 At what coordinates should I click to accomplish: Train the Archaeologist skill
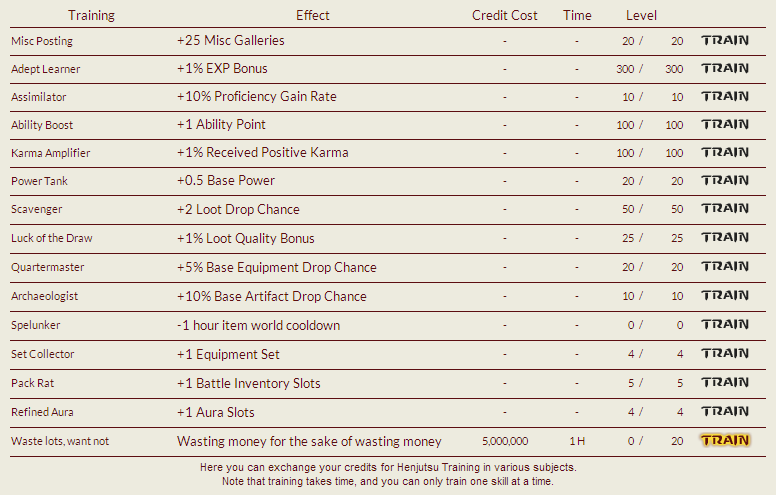(x=725, y=295)
